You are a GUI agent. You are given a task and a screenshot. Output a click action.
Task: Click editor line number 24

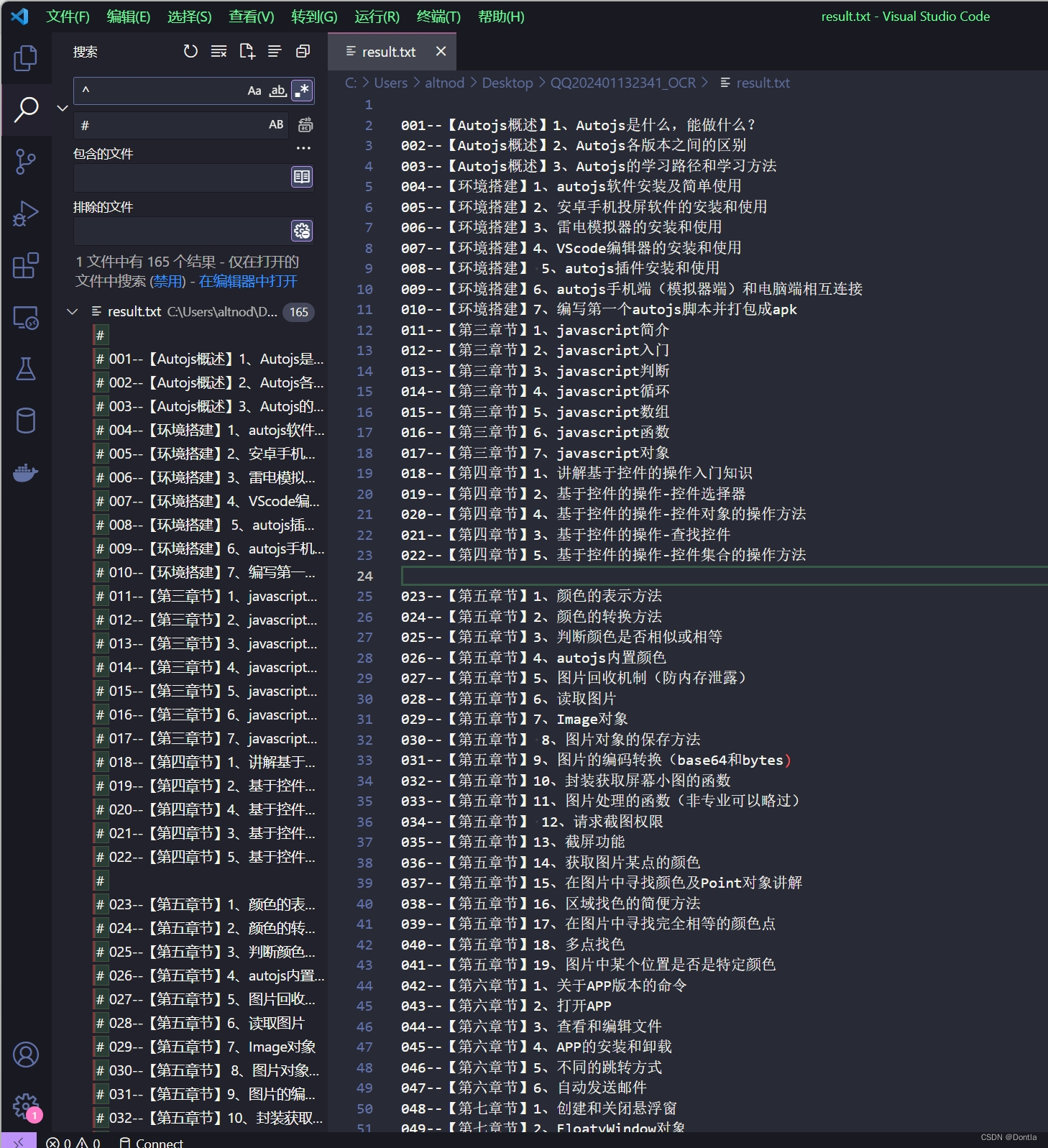point(364,576)
